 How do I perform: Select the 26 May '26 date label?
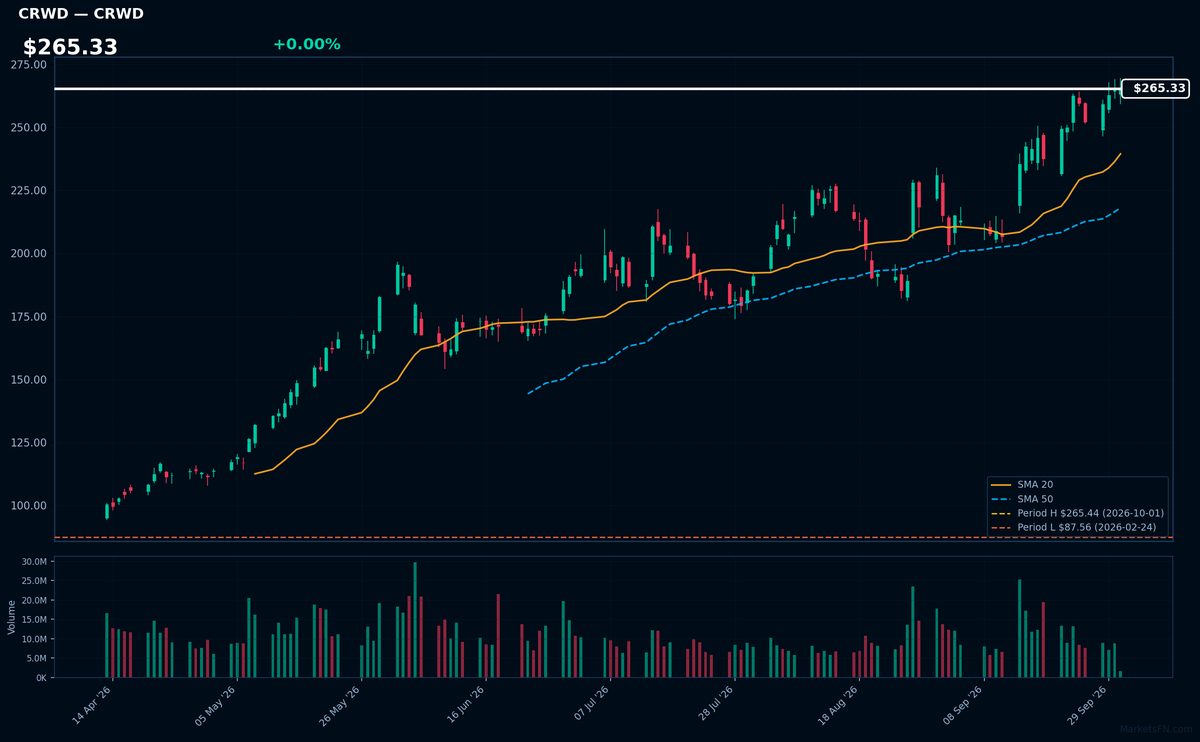341,705
